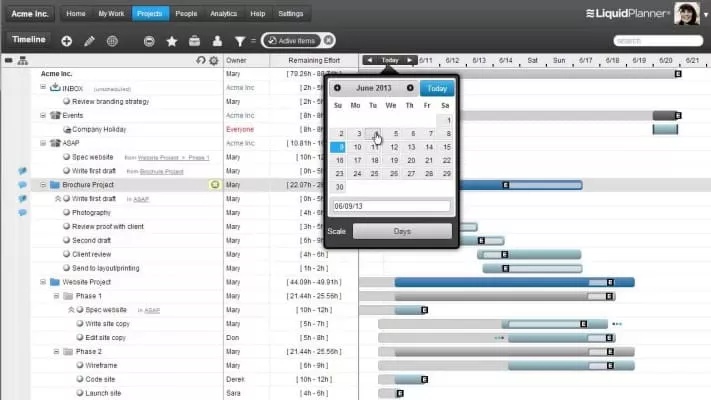The height and width of the screenshot is (400, 711).
Task: Collapse the Phase 2 subfolder
Action: pyautogui.click(x=56, y=352)
